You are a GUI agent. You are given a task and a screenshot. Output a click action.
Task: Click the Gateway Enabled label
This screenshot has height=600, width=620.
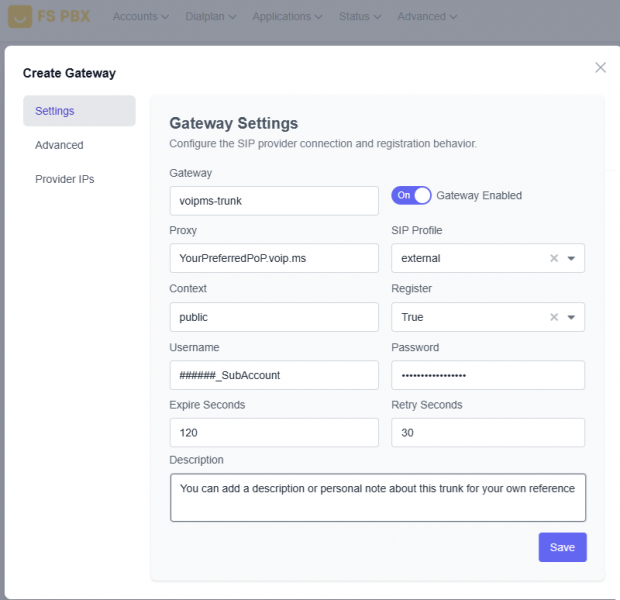[x=479, y=195]
